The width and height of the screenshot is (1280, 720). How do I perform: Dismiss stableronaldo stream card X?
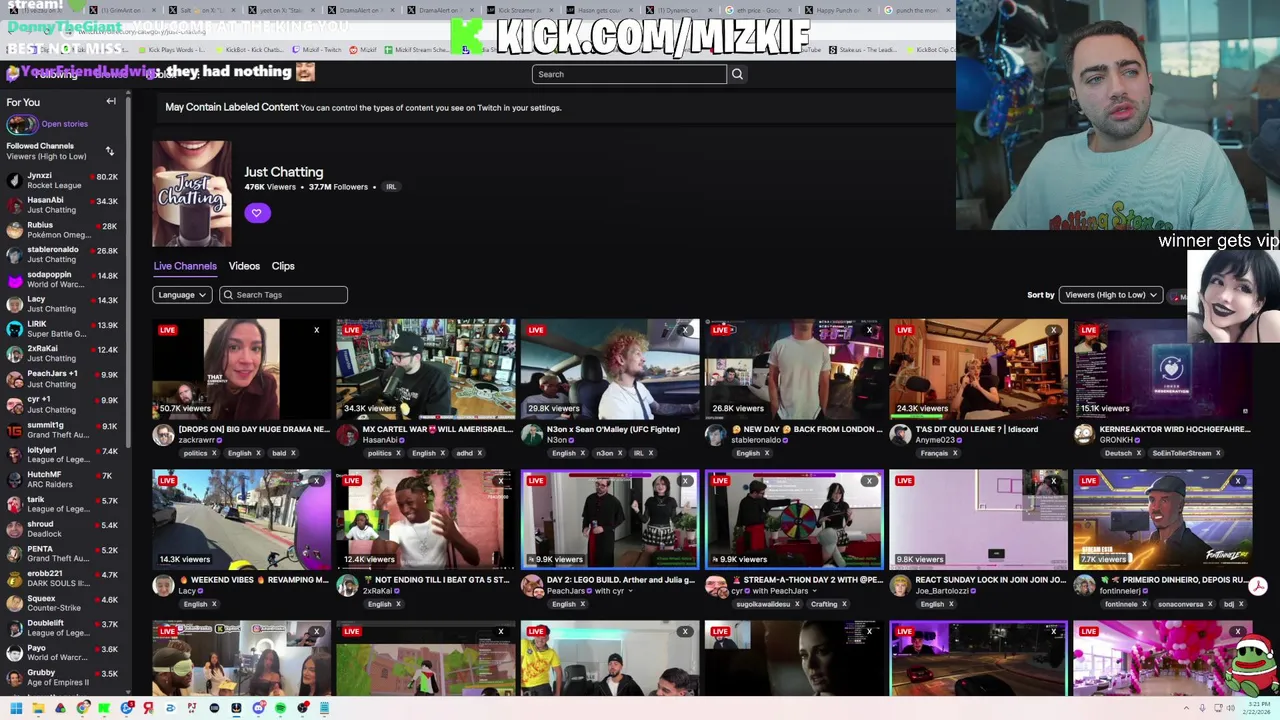pos(869,330)
